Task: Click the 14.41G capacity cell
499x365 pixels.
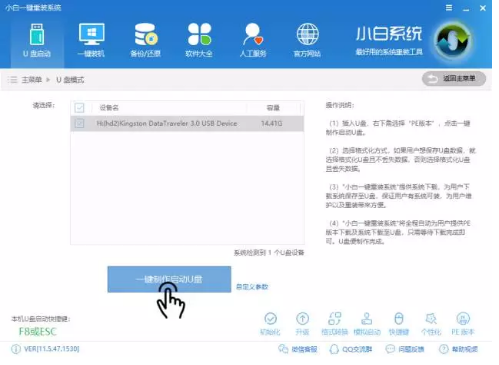Action: [271, 123]
